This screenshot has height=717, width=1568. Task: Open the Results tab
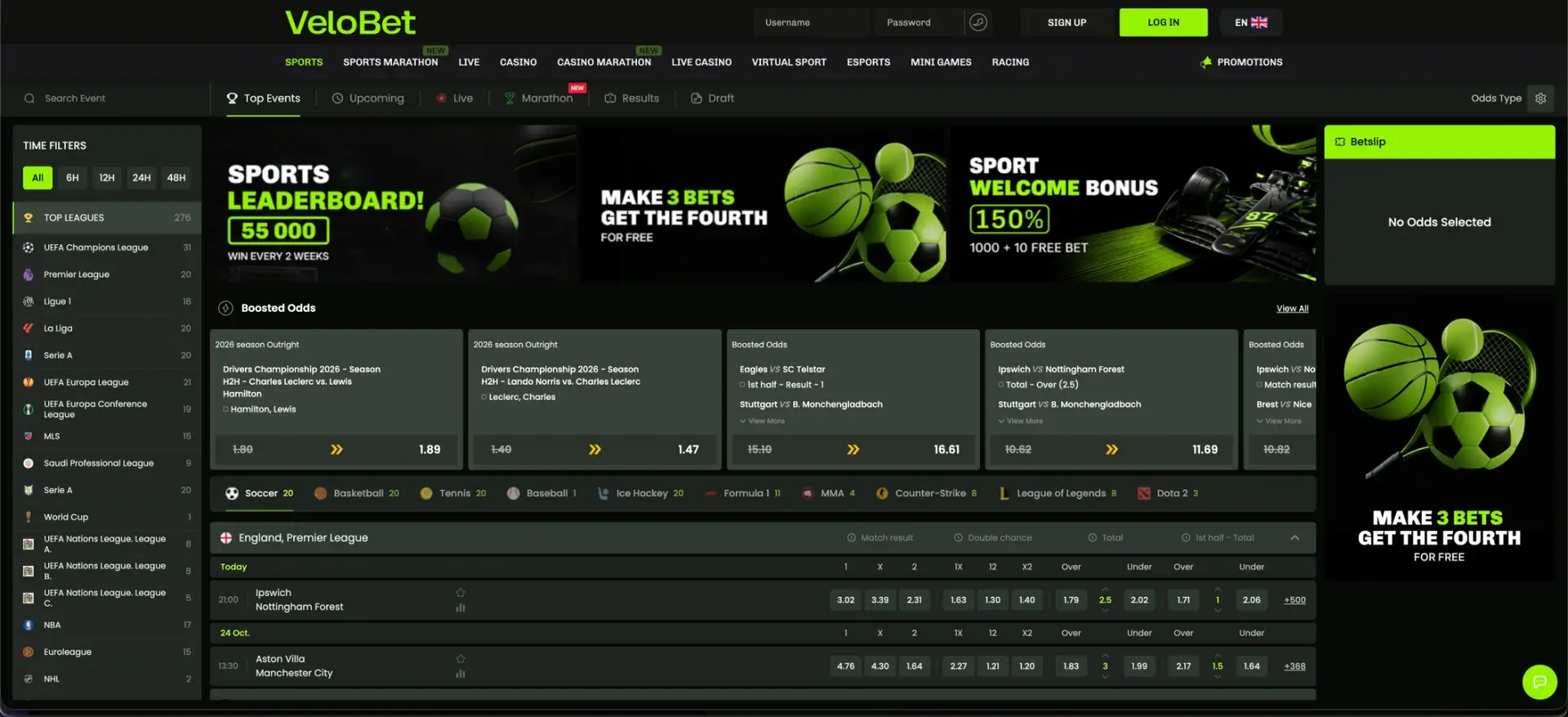(x=631, y=98)
